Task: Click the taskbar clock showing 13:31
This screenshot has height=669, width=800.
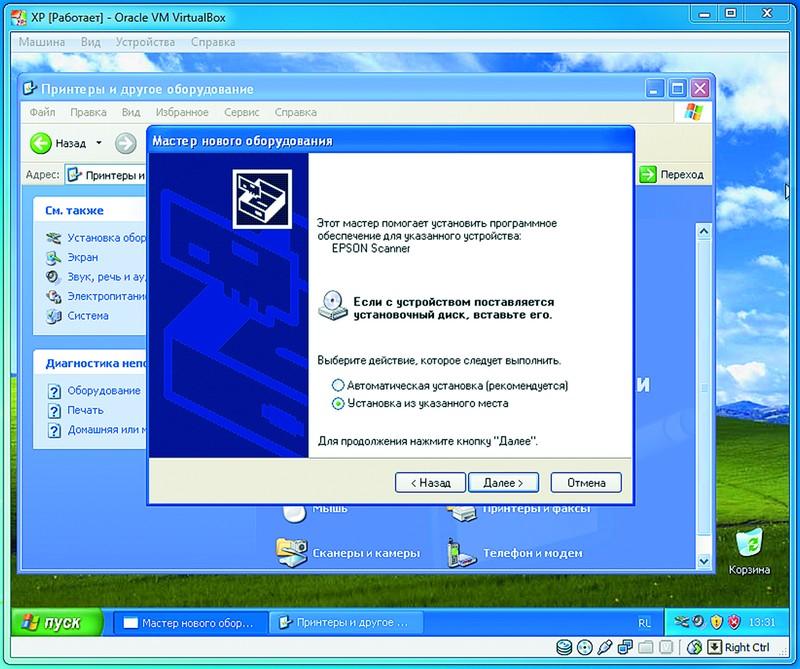Action: [x=762, y=623]
